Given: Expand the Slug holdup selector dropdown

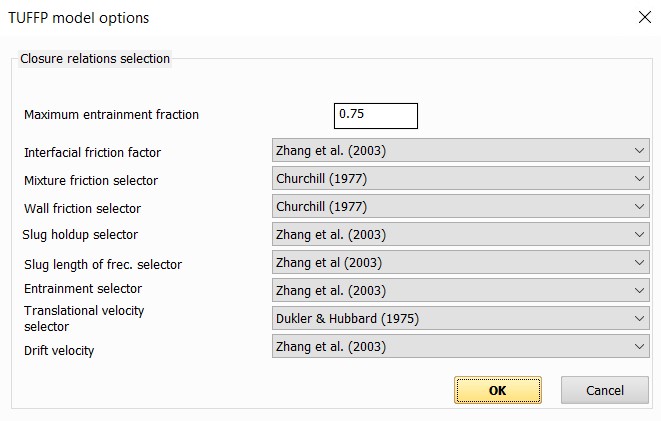Looking at the screenshot, I should (x=460, y=235).
